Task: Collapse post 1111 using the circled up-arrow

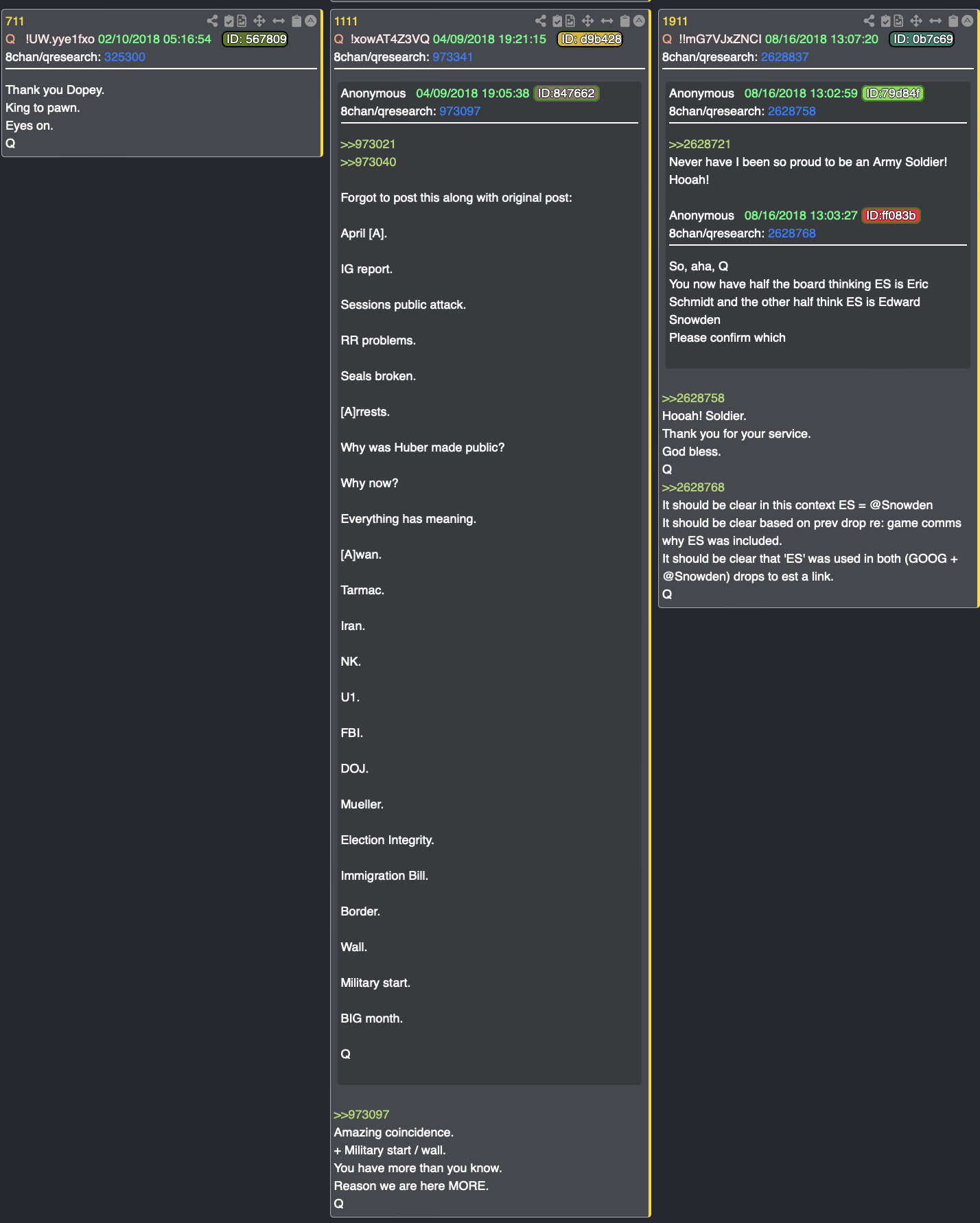Action: 639,21
